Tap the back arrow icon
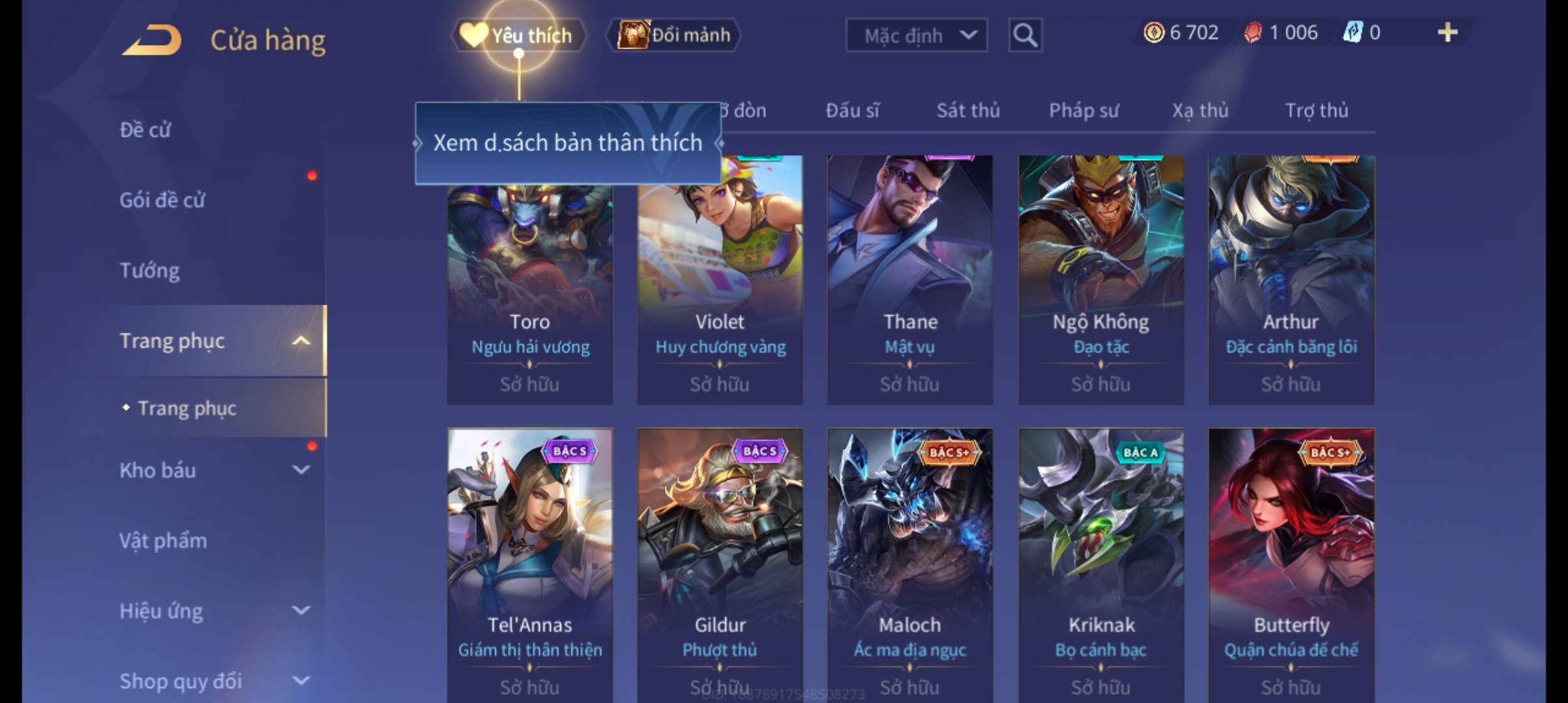This screenshot has height=703, width=1568. (151, 40)
